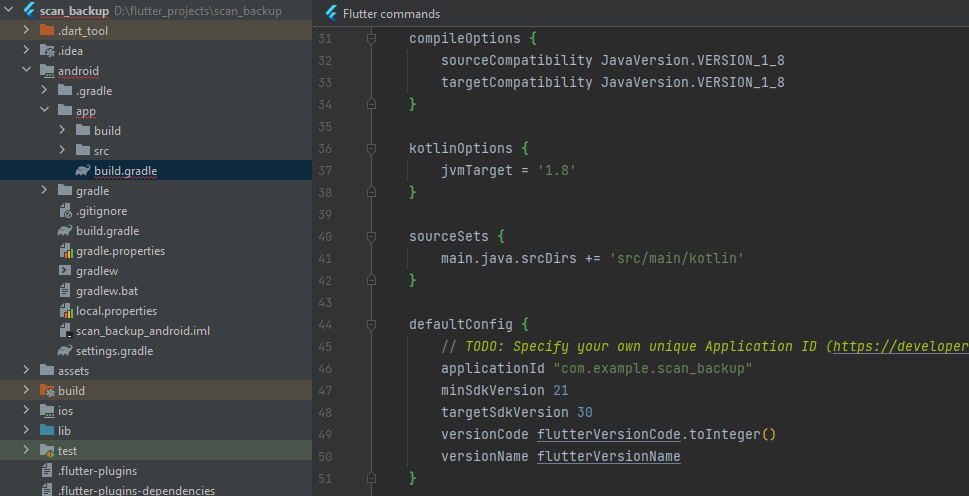The width and height of the screenshot is (969, 496).
Task: Select build.gradle inside the app folder
Action: pyautogui.click(x=126, y=170)
